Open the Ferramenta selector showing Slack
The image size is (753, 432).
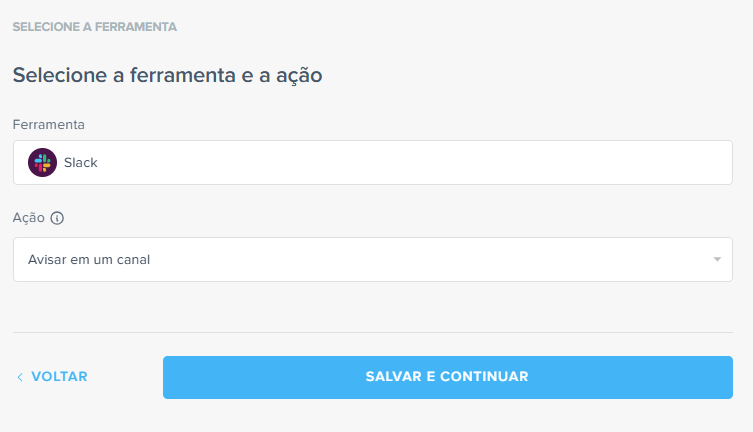point(372,162)
